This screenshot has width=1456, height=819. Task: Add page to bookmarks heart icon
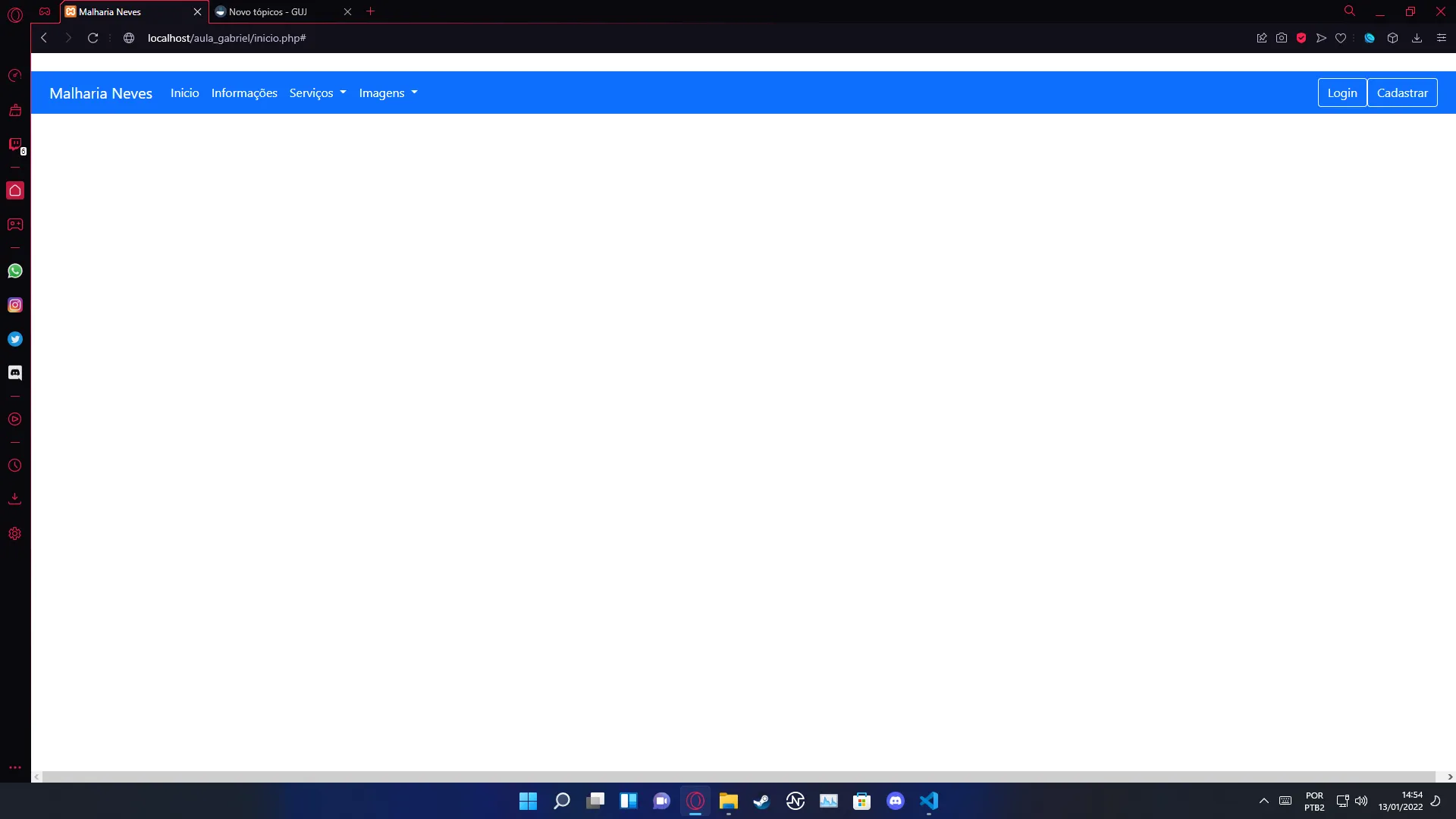tap(1341, 38)
